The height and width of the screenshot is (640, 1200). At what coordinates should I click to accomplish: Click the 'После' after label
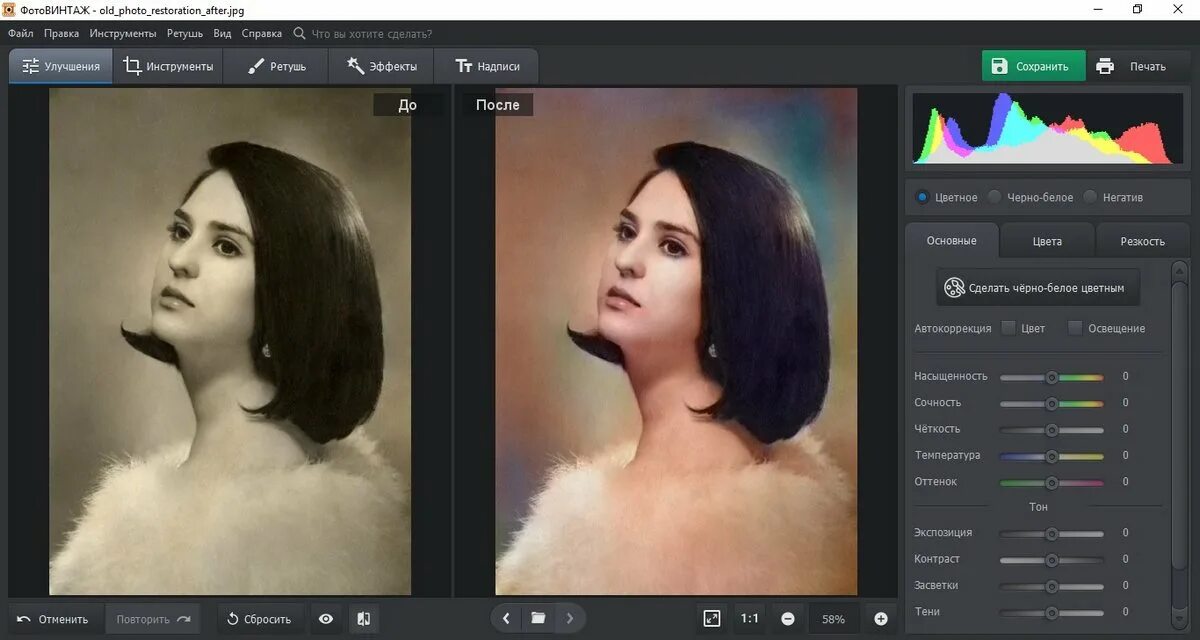tap(498, 105)
